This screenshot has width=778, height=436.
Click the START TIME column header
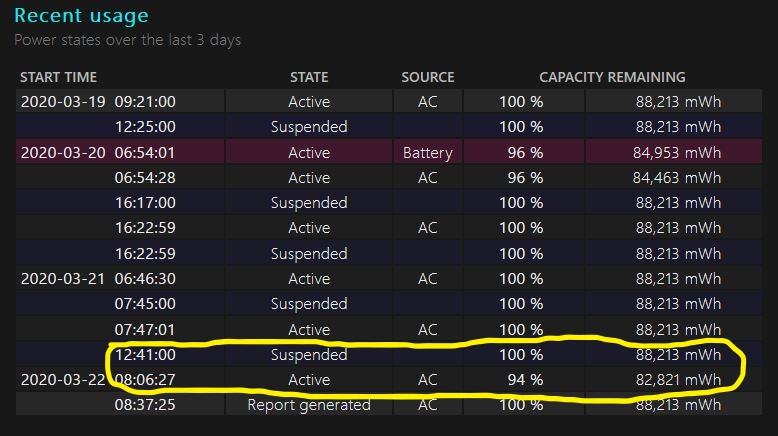pyautogui.click(x=58, y=77)
